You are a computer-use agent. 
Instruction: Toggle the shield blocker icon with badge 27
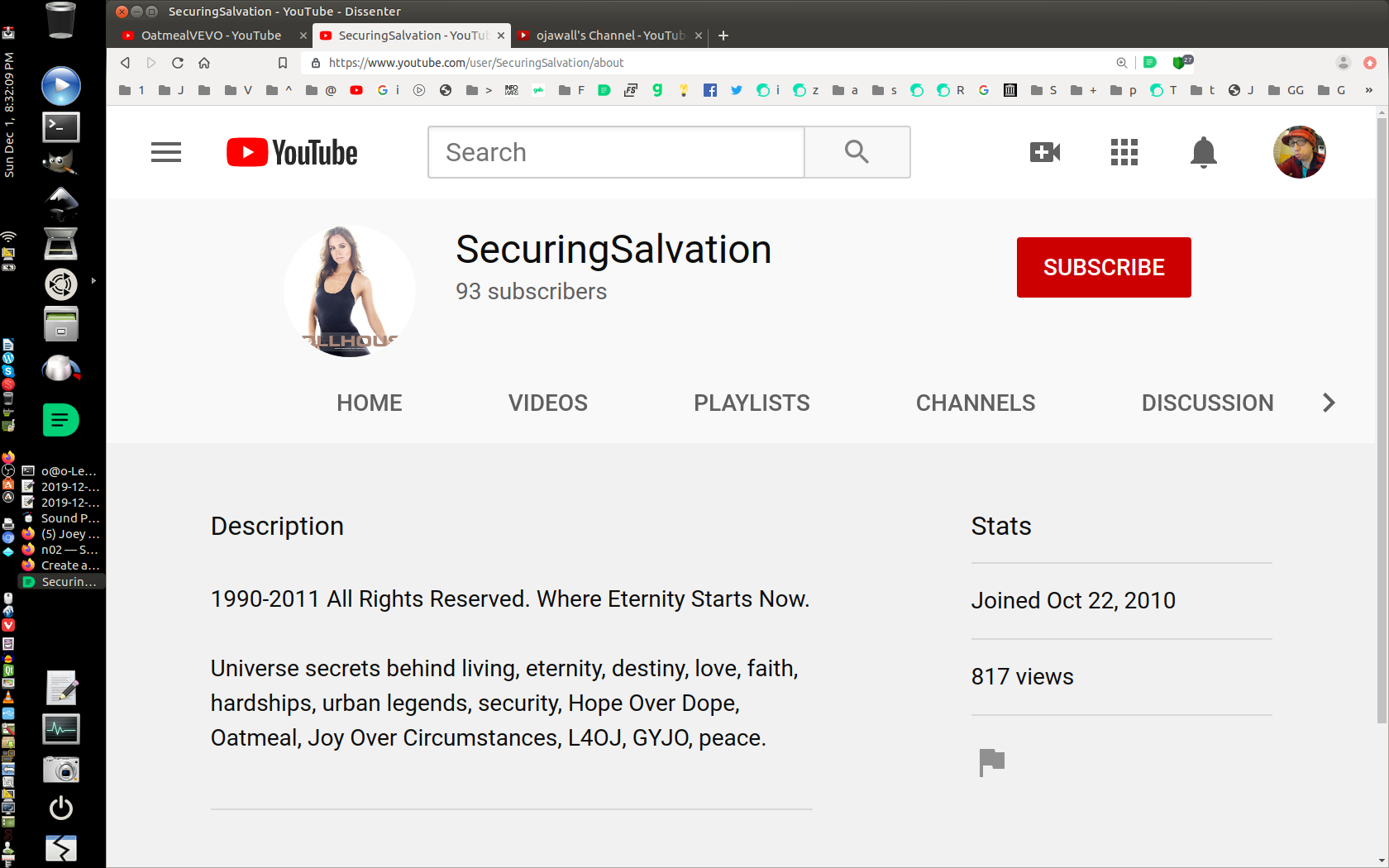point(1181,62)
